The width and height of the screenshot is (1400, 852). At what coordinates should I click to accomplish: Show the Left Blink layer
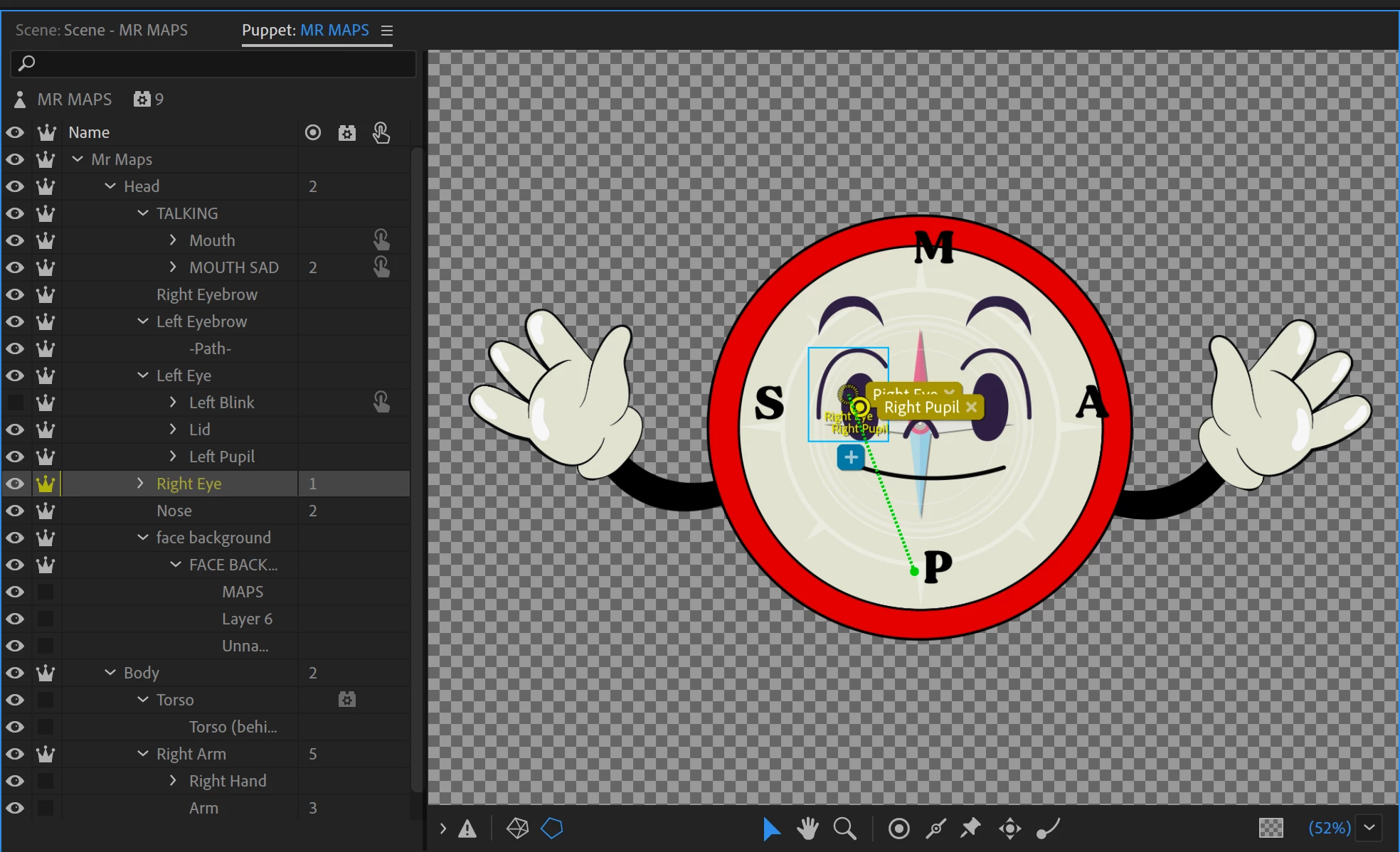click(15, 403)
